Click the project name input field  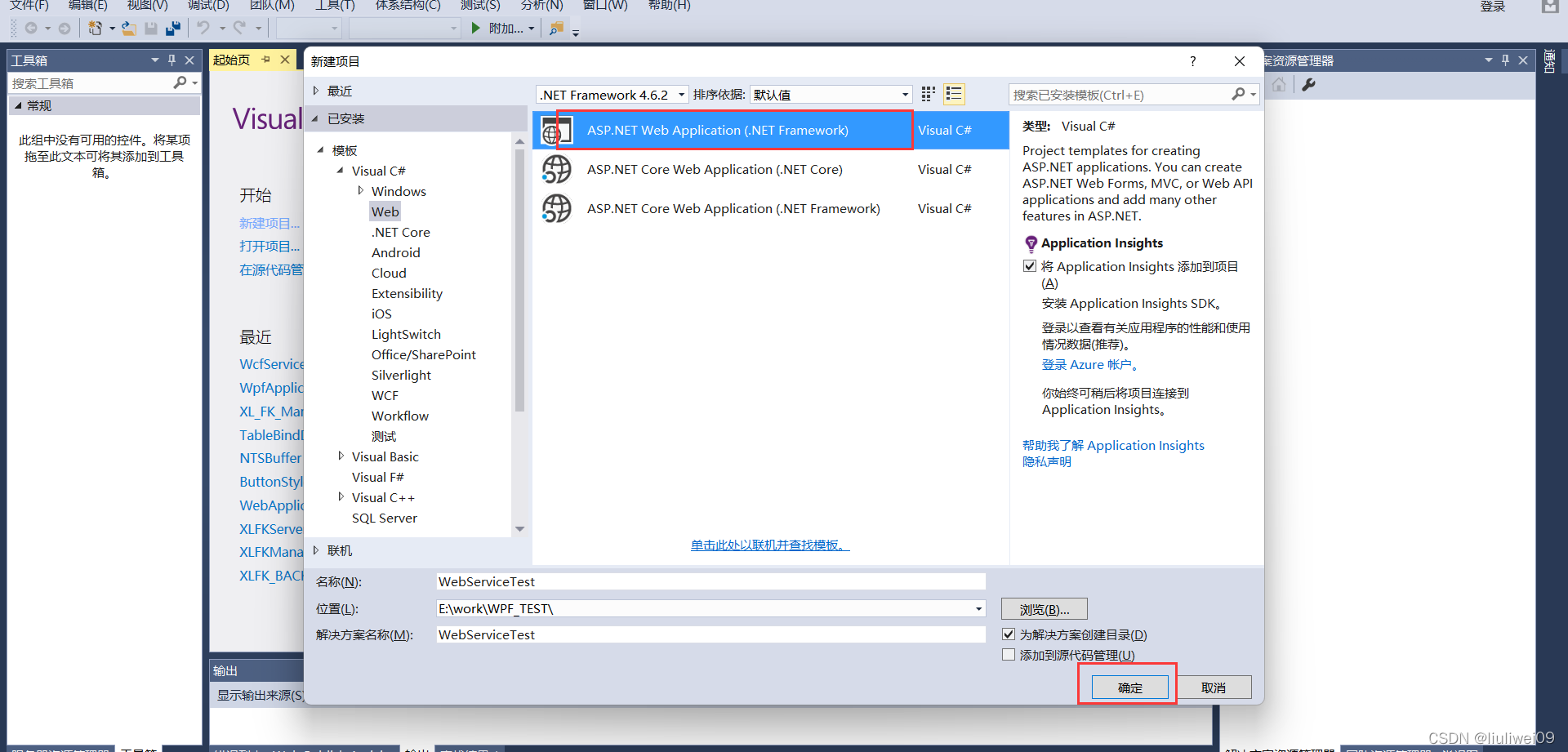pos(710,581)
